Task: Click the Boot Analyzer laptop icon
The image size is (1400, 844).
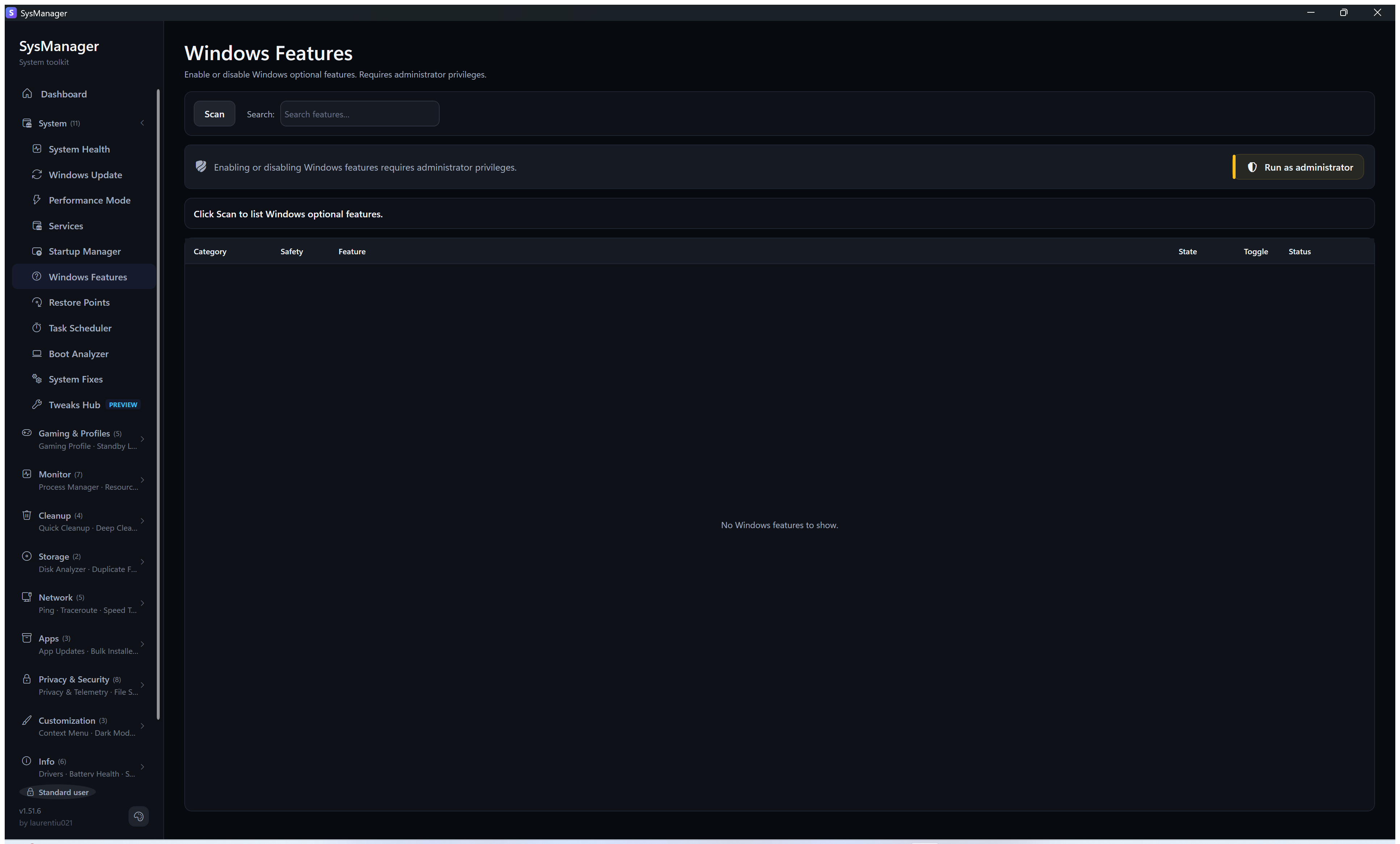Action: (37, 354)
